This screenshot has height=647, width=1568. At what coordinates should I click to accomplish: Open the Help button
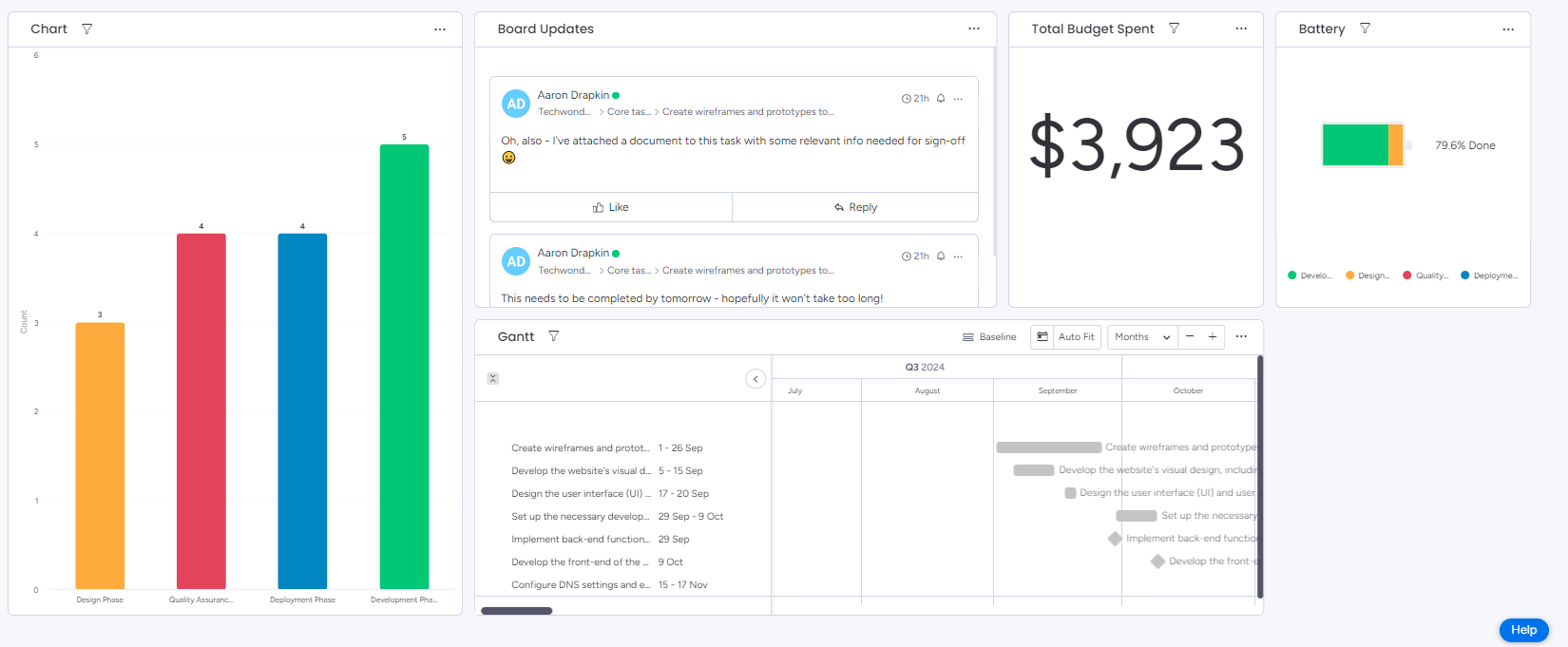[1524, 630]
